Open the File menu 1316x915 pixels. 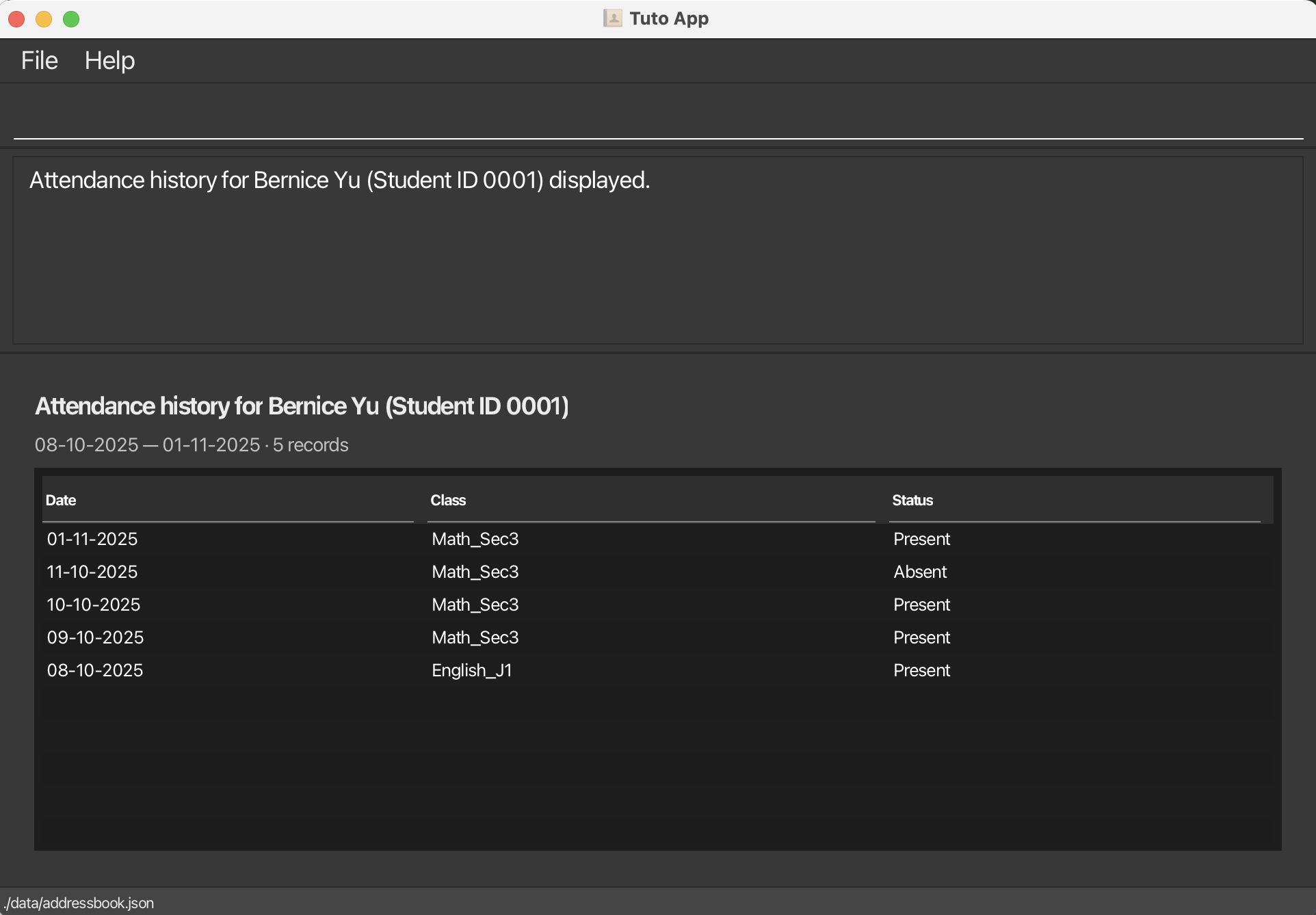tap(39, 61)
